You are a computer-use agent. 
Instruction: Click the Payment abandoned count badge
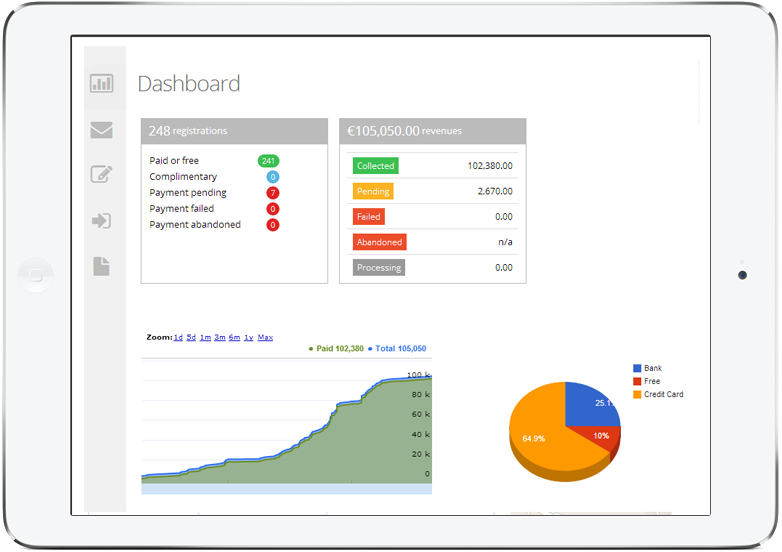273,224
